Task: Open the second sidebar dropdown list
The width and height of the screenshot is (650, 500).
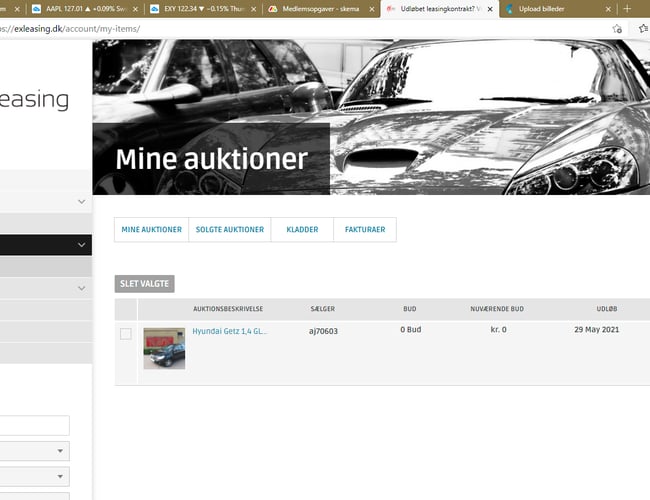Action: (x=35, y=477)
